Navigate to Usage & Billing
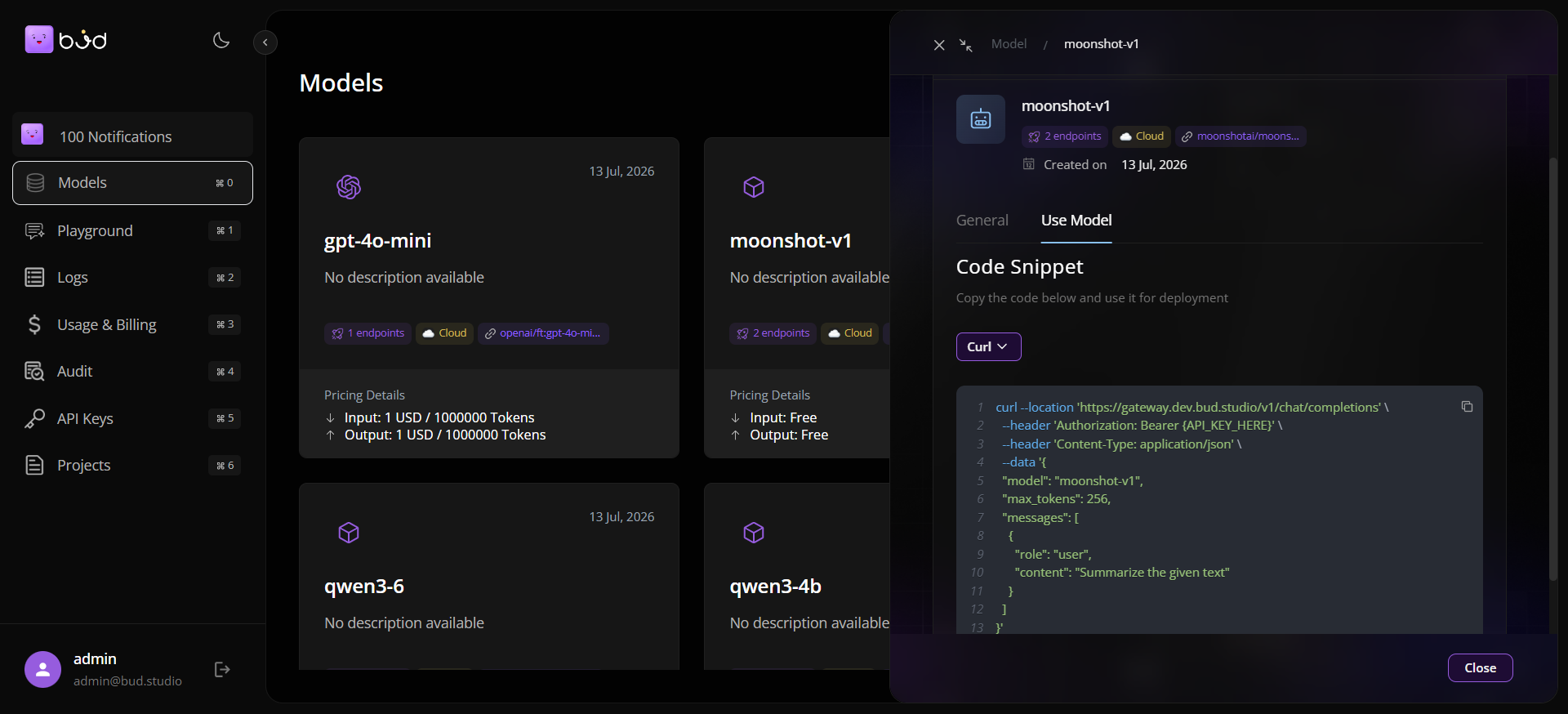Image resolution: width=1568 pixels, height=714 pixels. [132, 324]
